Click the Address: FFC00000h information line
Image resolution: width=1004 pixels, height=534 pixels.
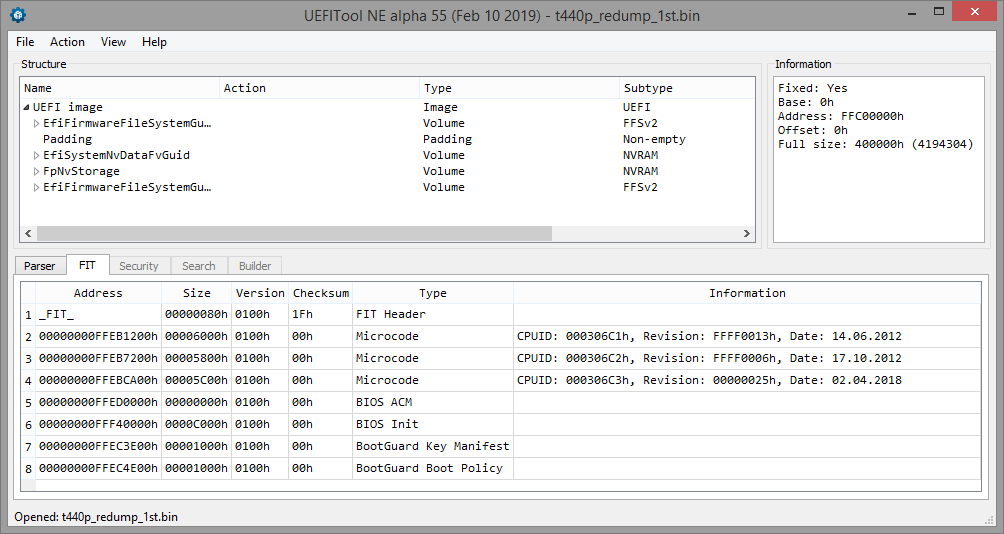(x=841, y=117)
